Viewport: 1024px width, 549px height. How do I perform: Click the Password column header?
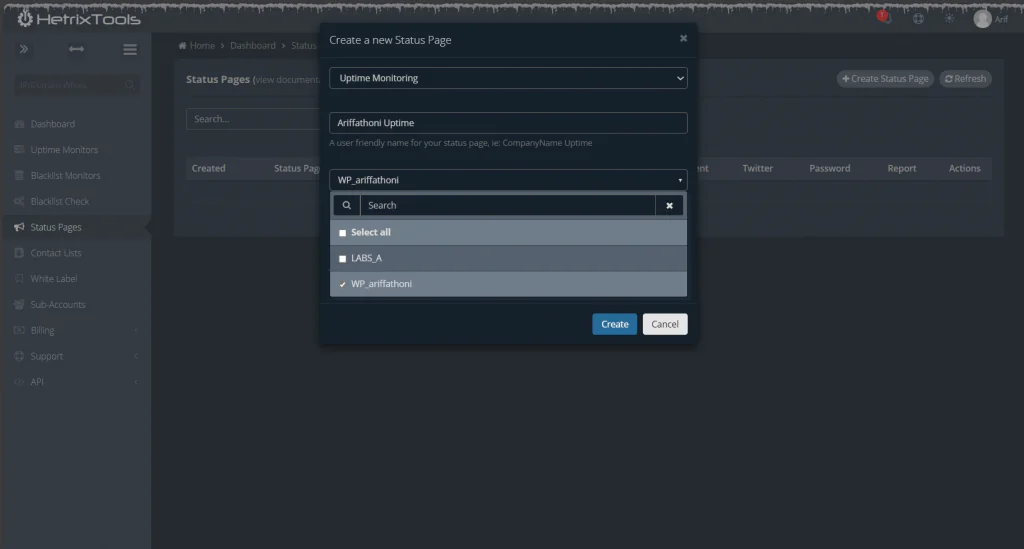click(x=829, y=168)
